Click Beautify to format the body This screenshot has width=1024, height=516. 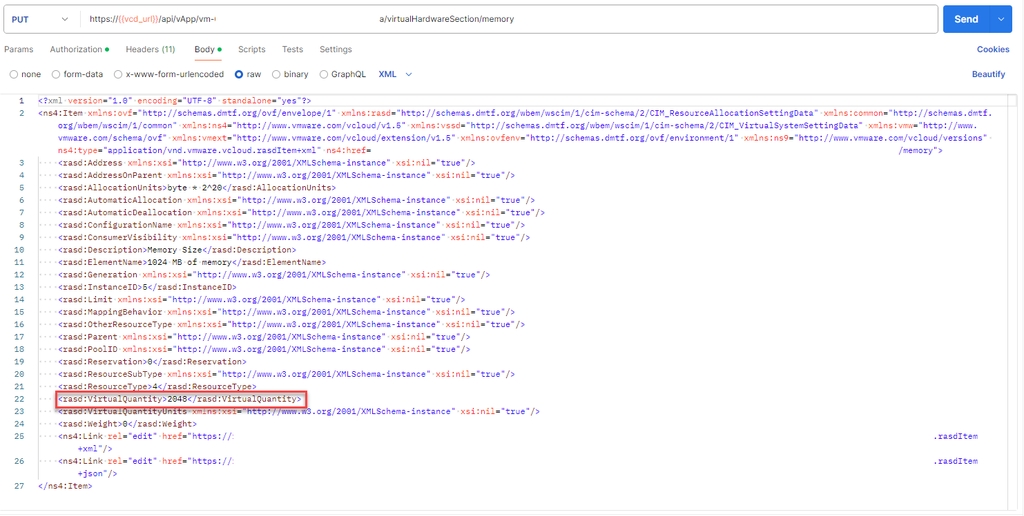pyautogui.click(x=988, y=74)
